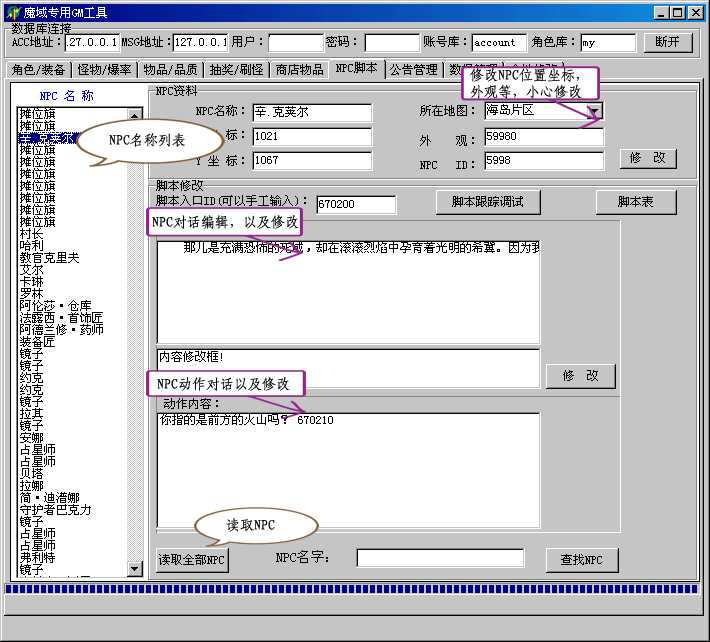Viewport: 710px width, 642px height.
Task: Focus the 脚本入口ID input field
Action: point(355,204)
